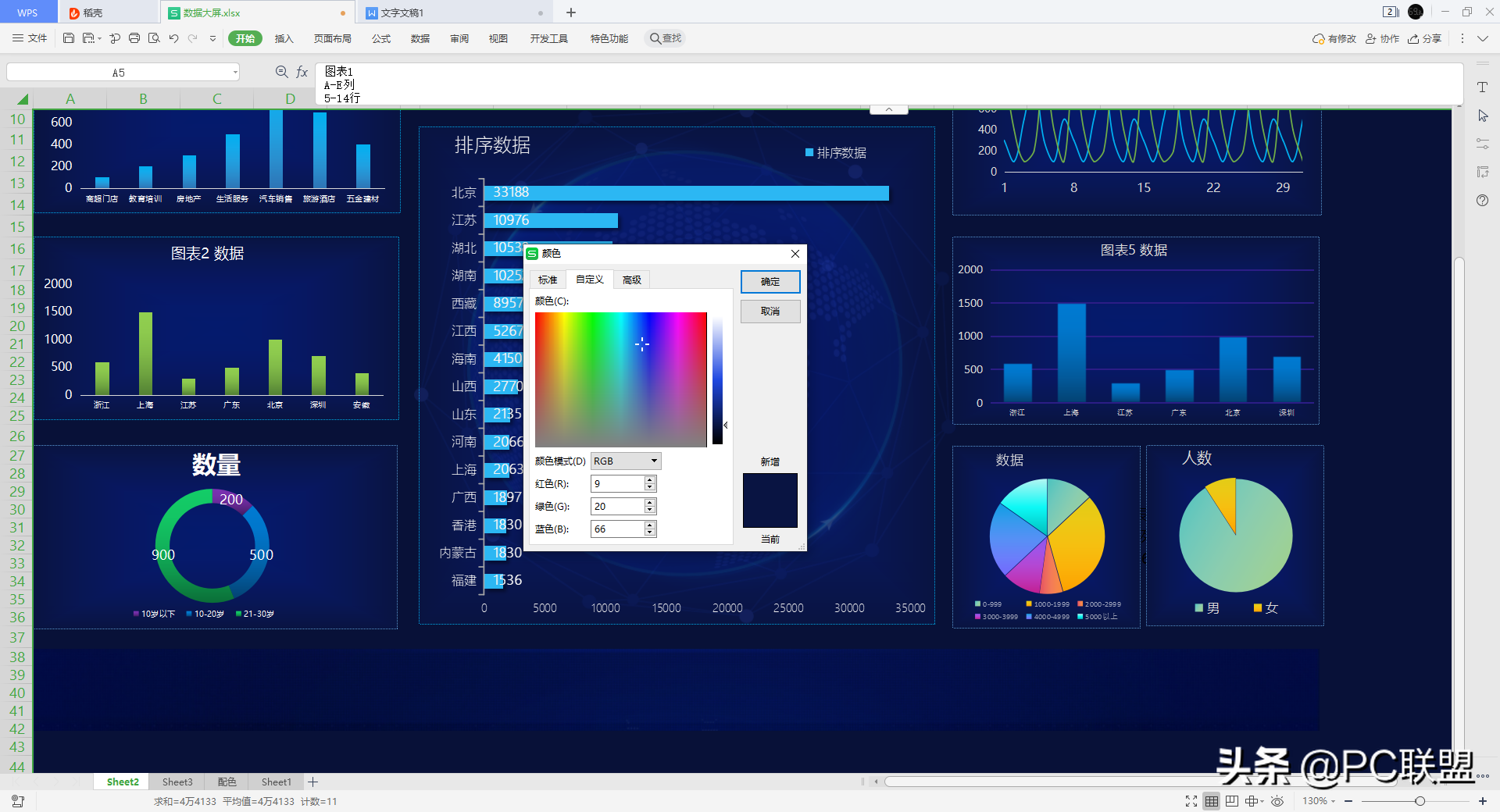Click the Undo arrow

point(173,38)
